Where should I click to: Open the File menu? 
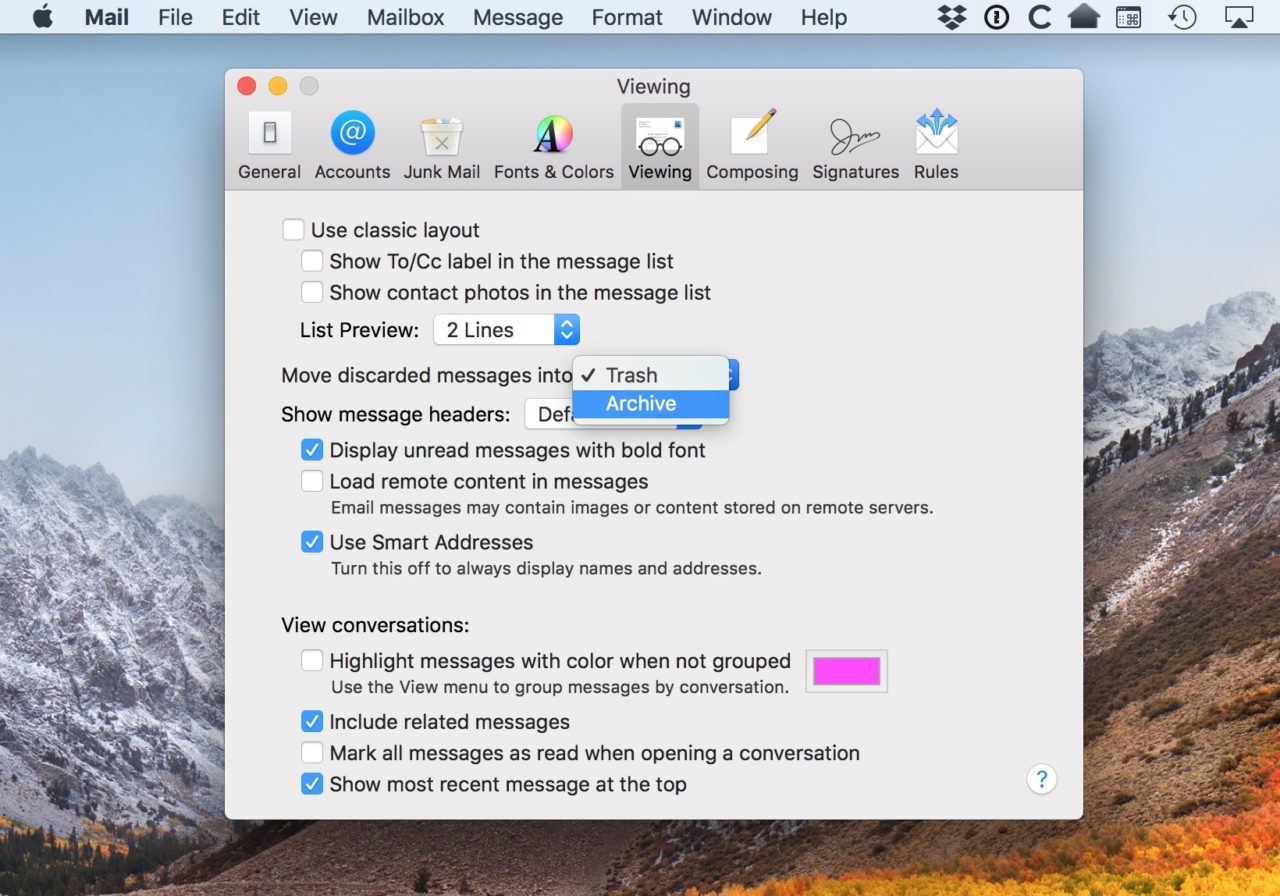175,17
